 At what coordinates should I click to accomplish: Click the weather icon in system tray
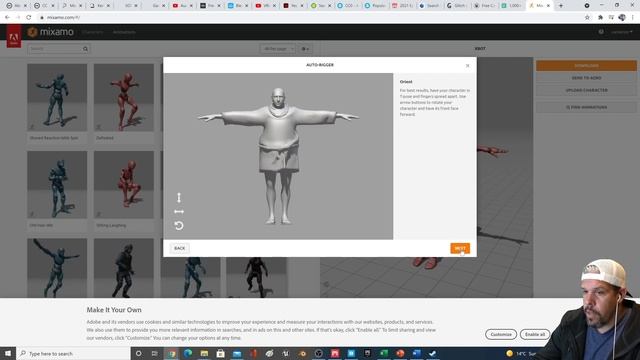click(509, 353)
